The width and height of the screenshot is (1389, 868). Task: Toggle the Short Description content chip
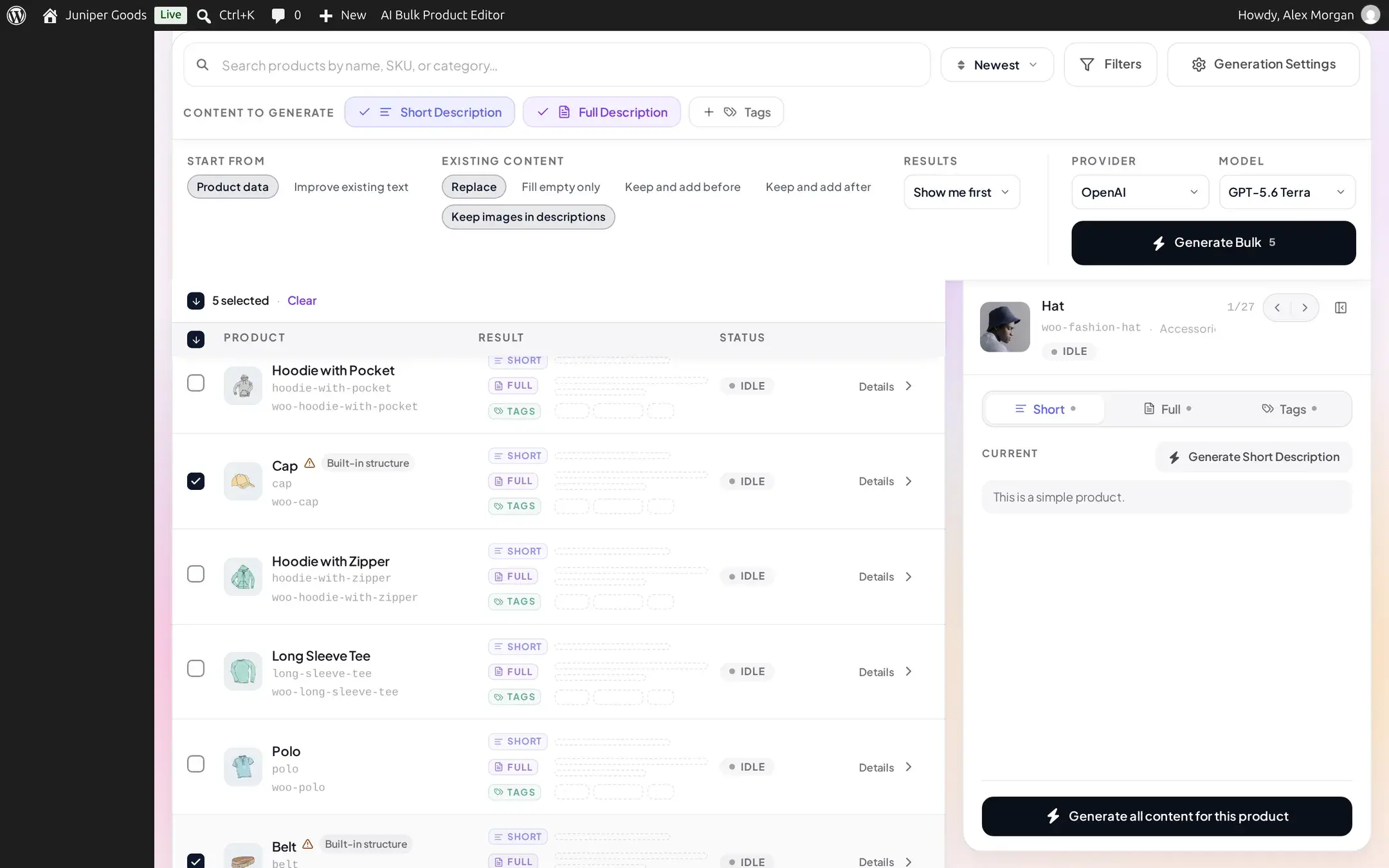430,112
